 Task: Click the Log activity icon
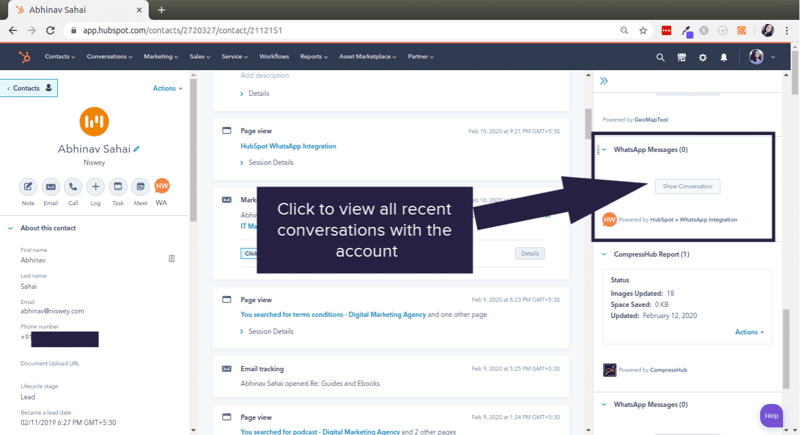95,187
